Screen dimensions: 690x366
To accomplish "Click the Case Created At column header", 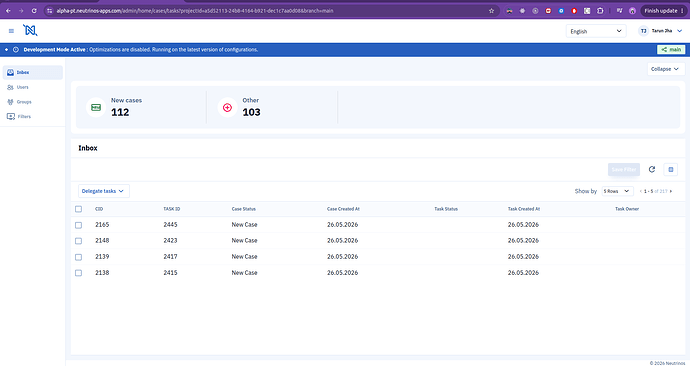I will pyautogui.click(x=343, y=209).
